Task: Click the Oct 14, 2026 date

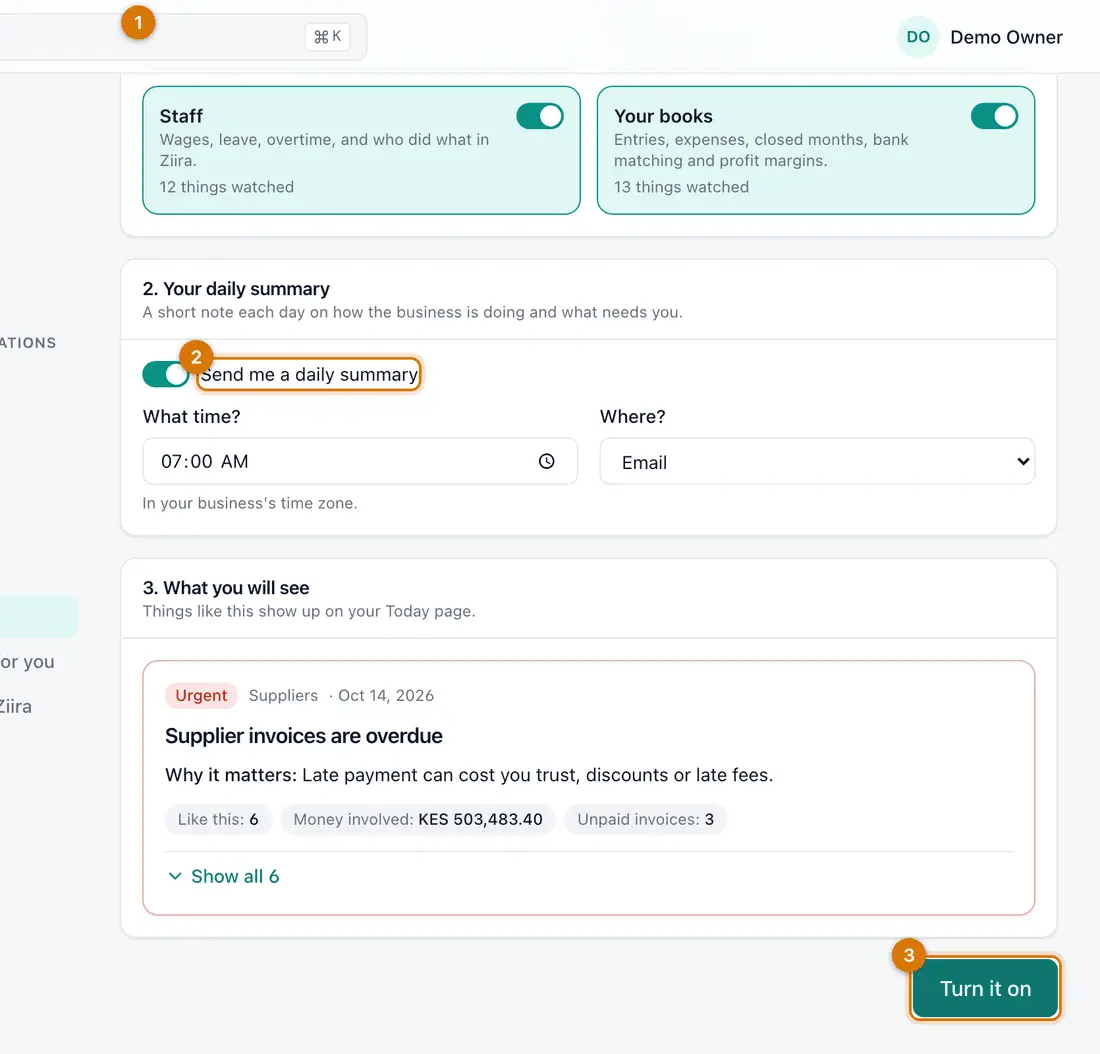Action: pos(386,695)
